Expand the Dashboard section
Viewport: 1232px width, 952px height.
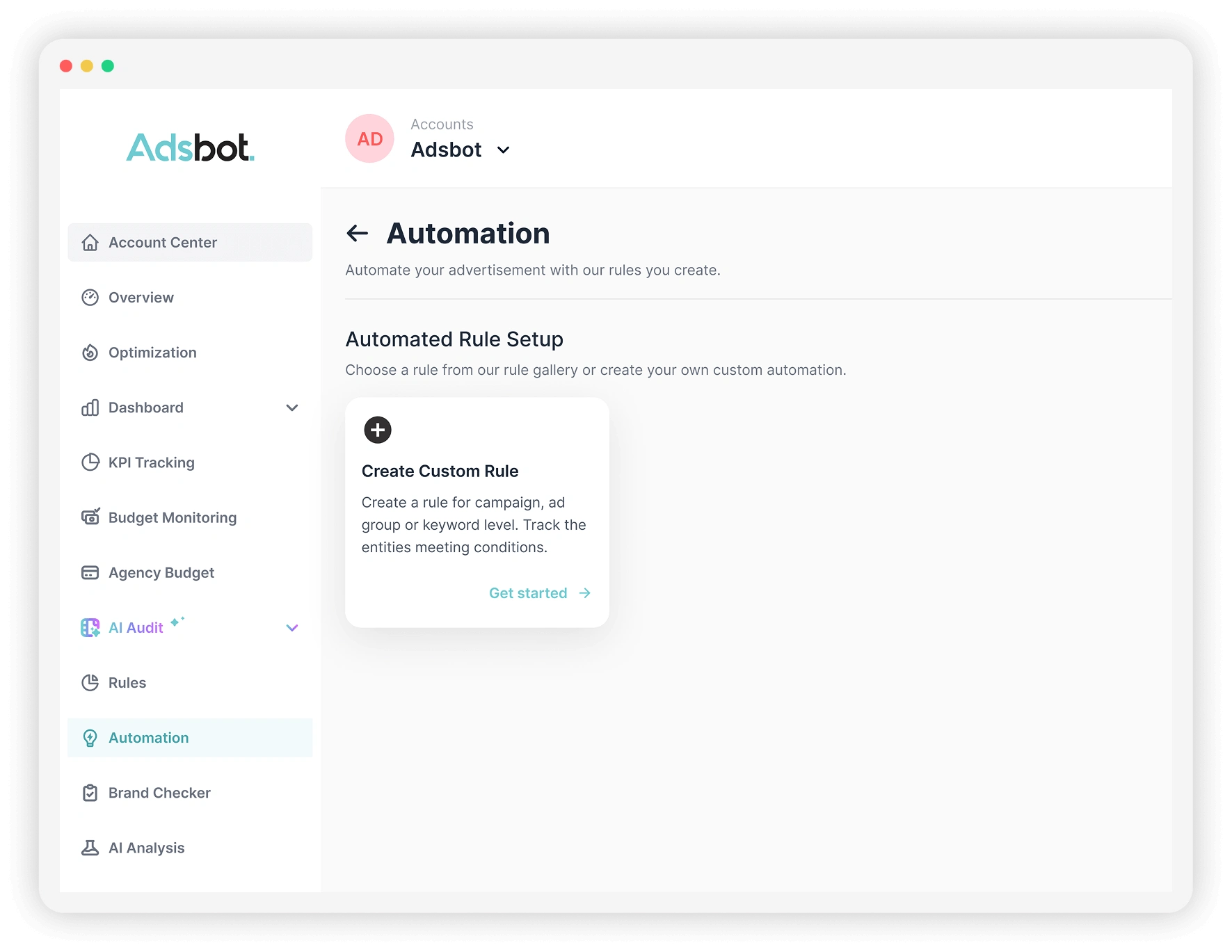click(292, 408)
